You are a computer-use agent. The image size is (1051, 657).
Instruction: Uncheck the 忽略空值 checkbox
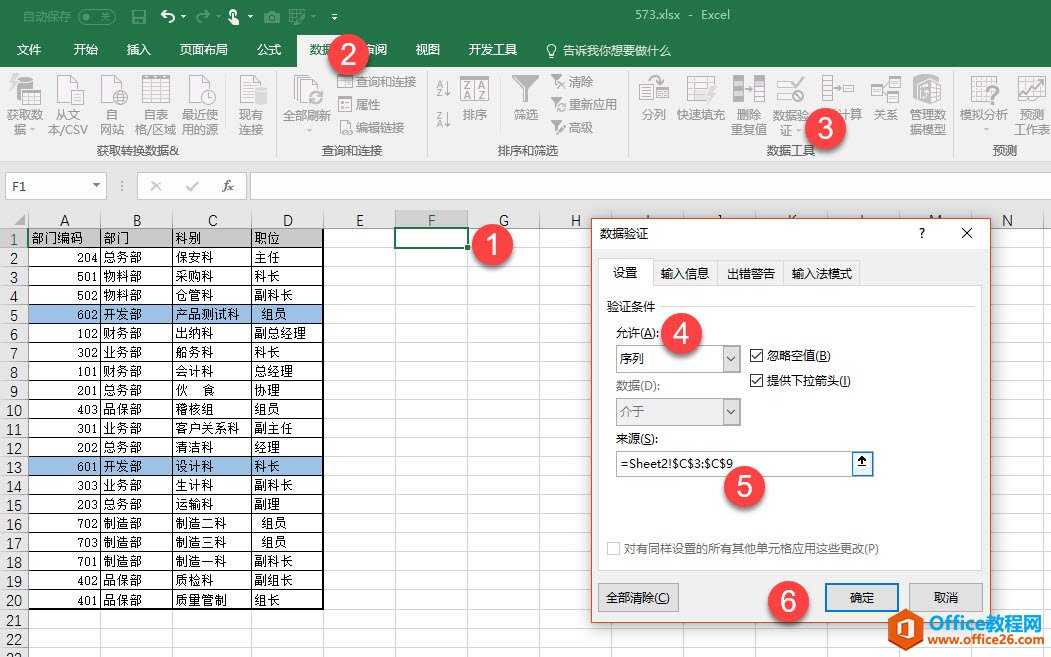click(757, 355)
